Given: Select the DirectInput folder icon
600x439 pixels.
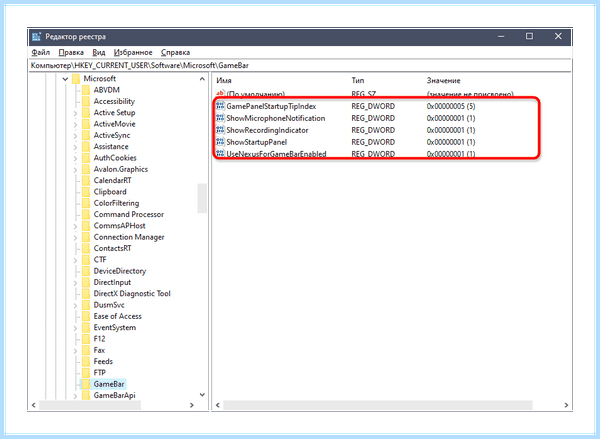Looking at the screenshot, I should click(86, 282).
